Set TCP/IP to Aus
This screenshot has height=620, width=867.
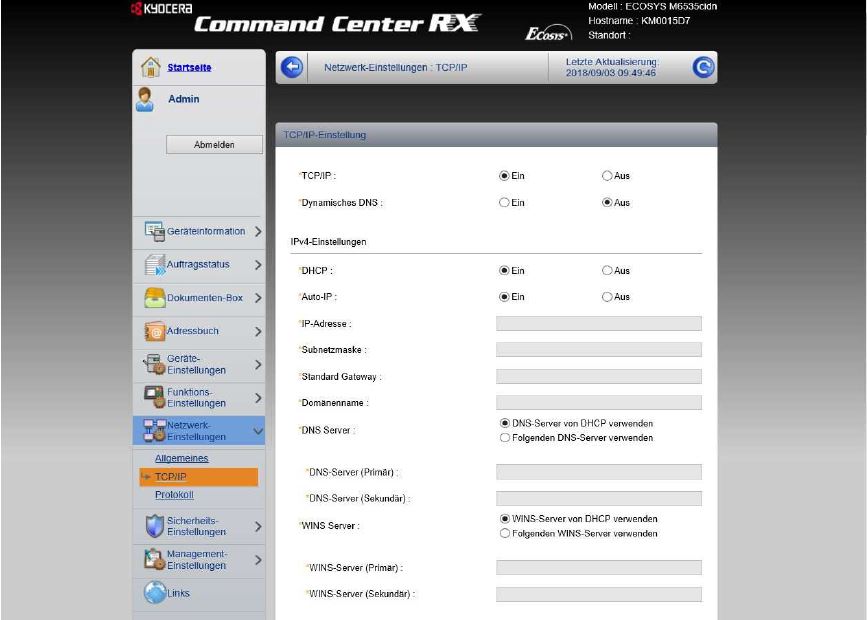click(607, 176)
